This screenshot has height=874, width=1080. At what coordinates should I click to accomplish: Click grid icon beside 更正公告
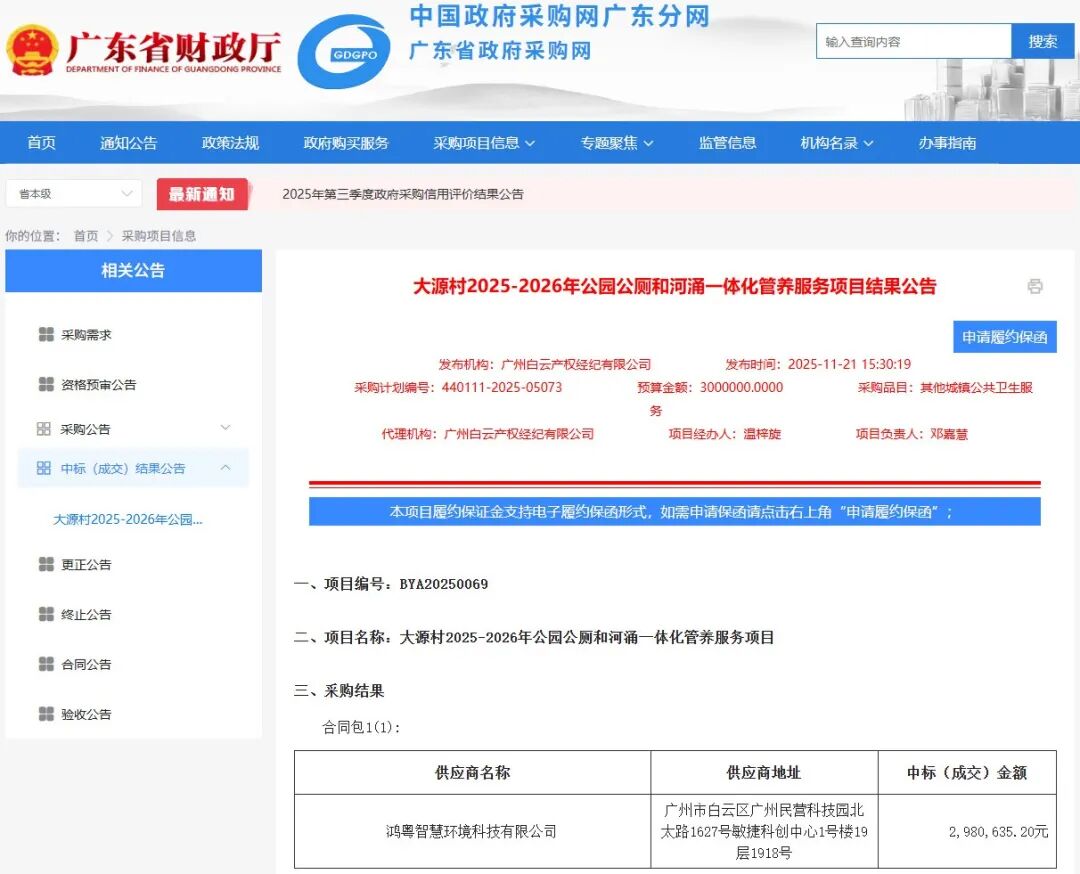click(x=46, y=565)
